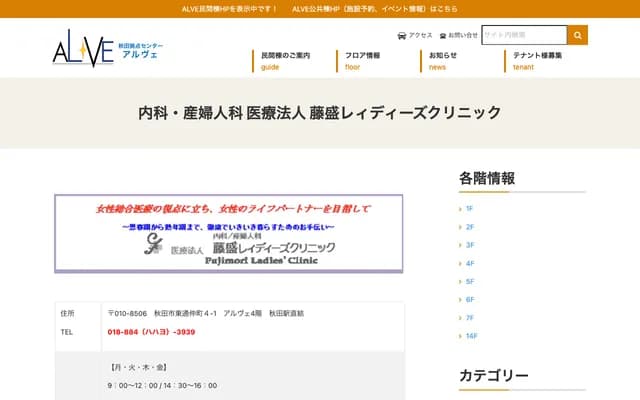
Task: Focus the サイト内検索 search field
Action: (x=524, y=35)
